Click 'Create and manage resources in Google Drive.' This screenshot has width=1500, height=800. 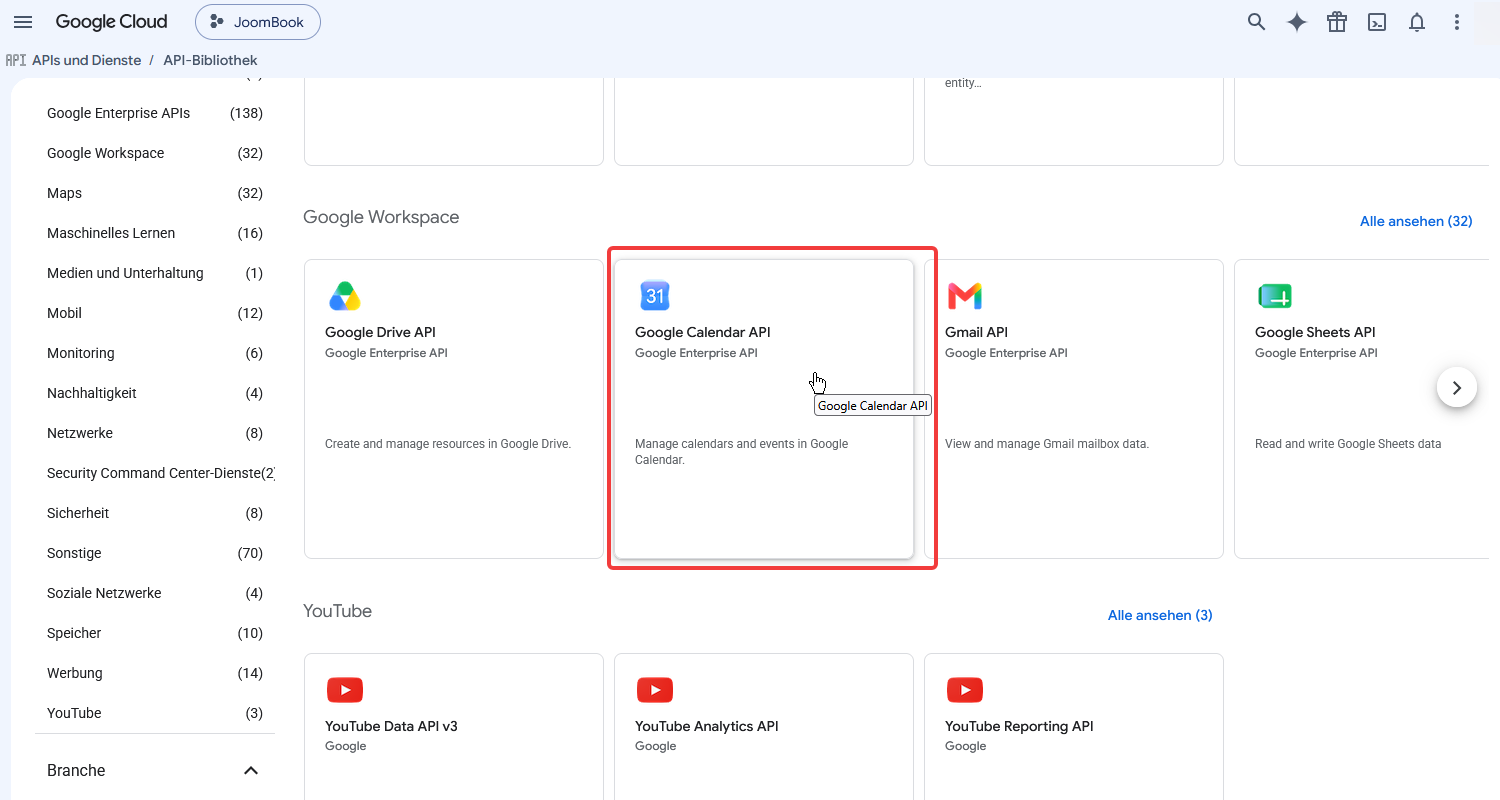(448, 444)
